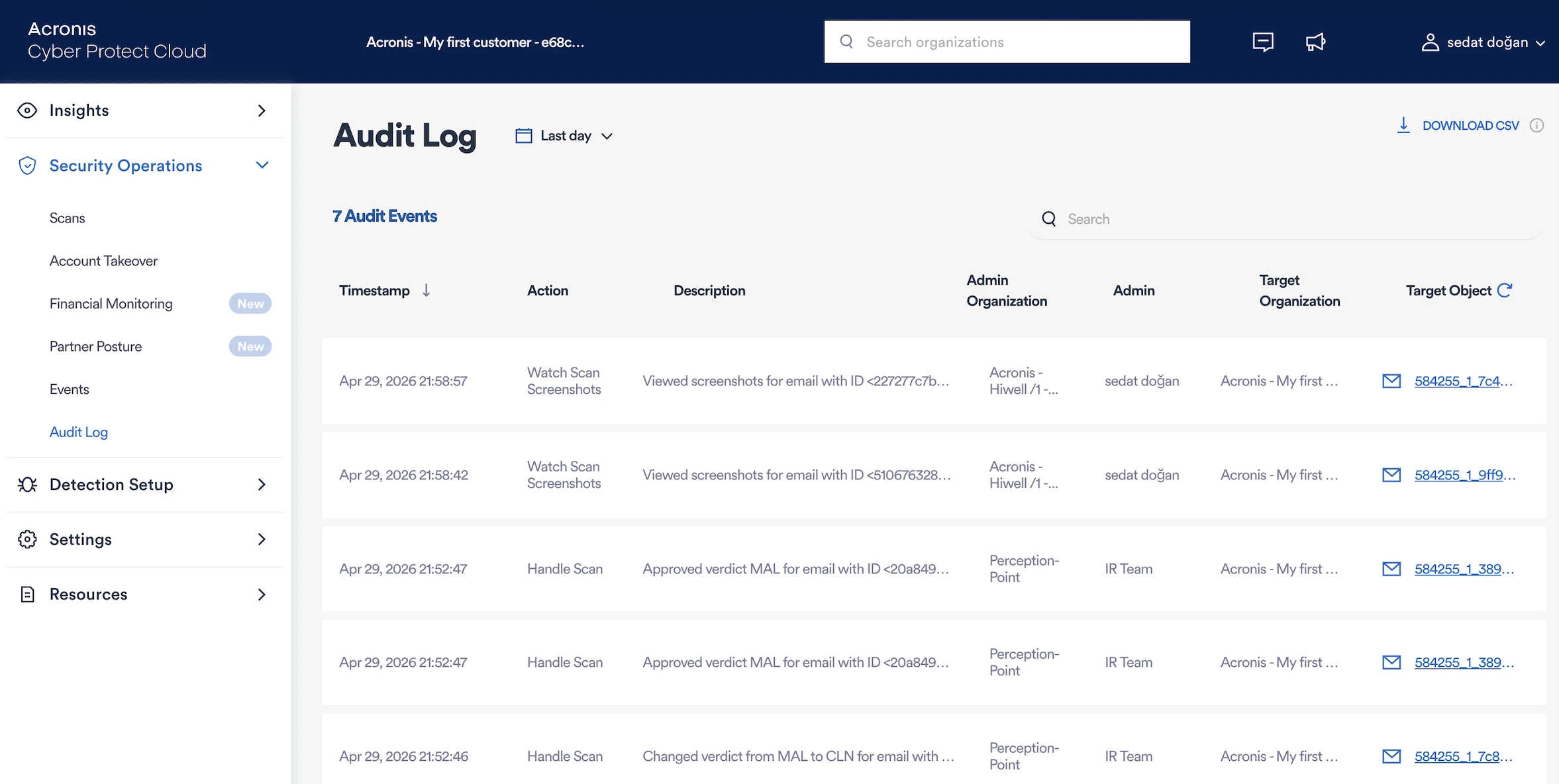Open target object link 584255_1_7c4…

pyautogui.click(x=1464, y=381)
